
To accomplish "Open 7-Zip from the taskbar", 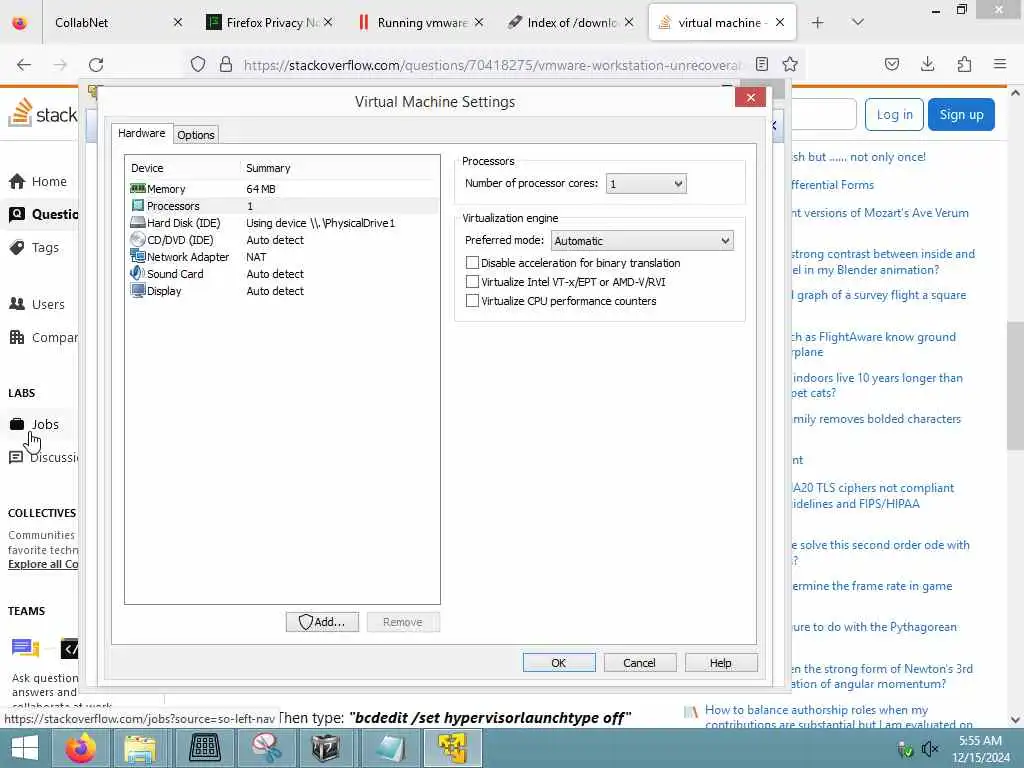I will (326, 748).
